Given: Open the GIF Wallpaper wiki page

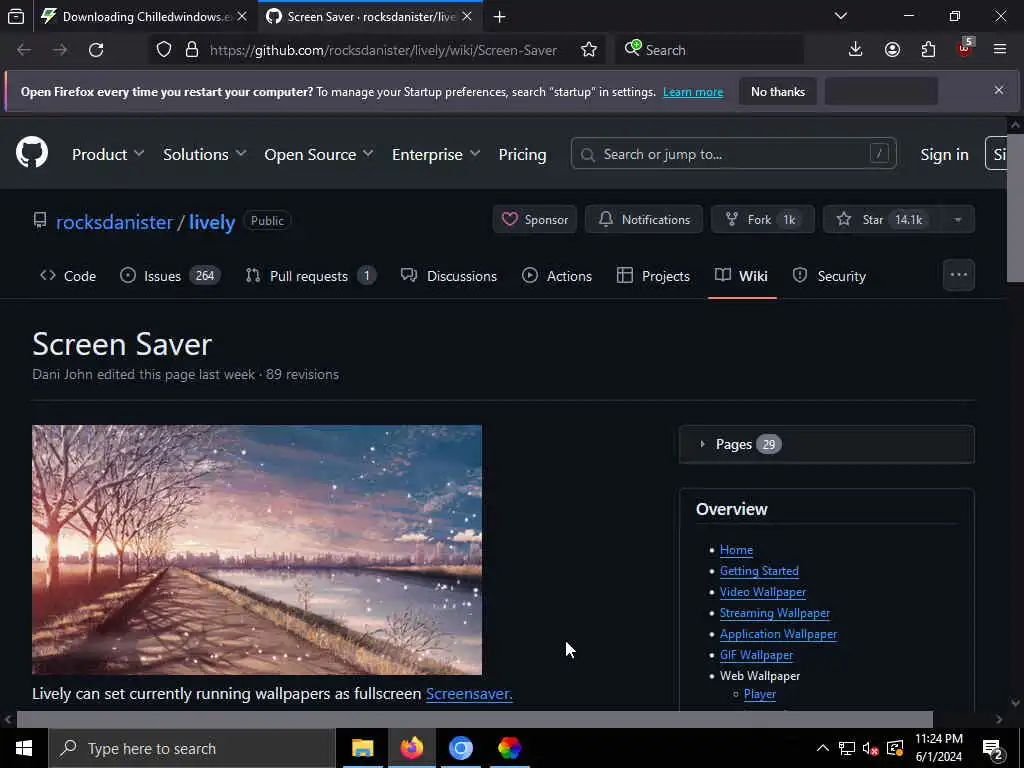Looking at the screenshot, I should coord(756,654).
